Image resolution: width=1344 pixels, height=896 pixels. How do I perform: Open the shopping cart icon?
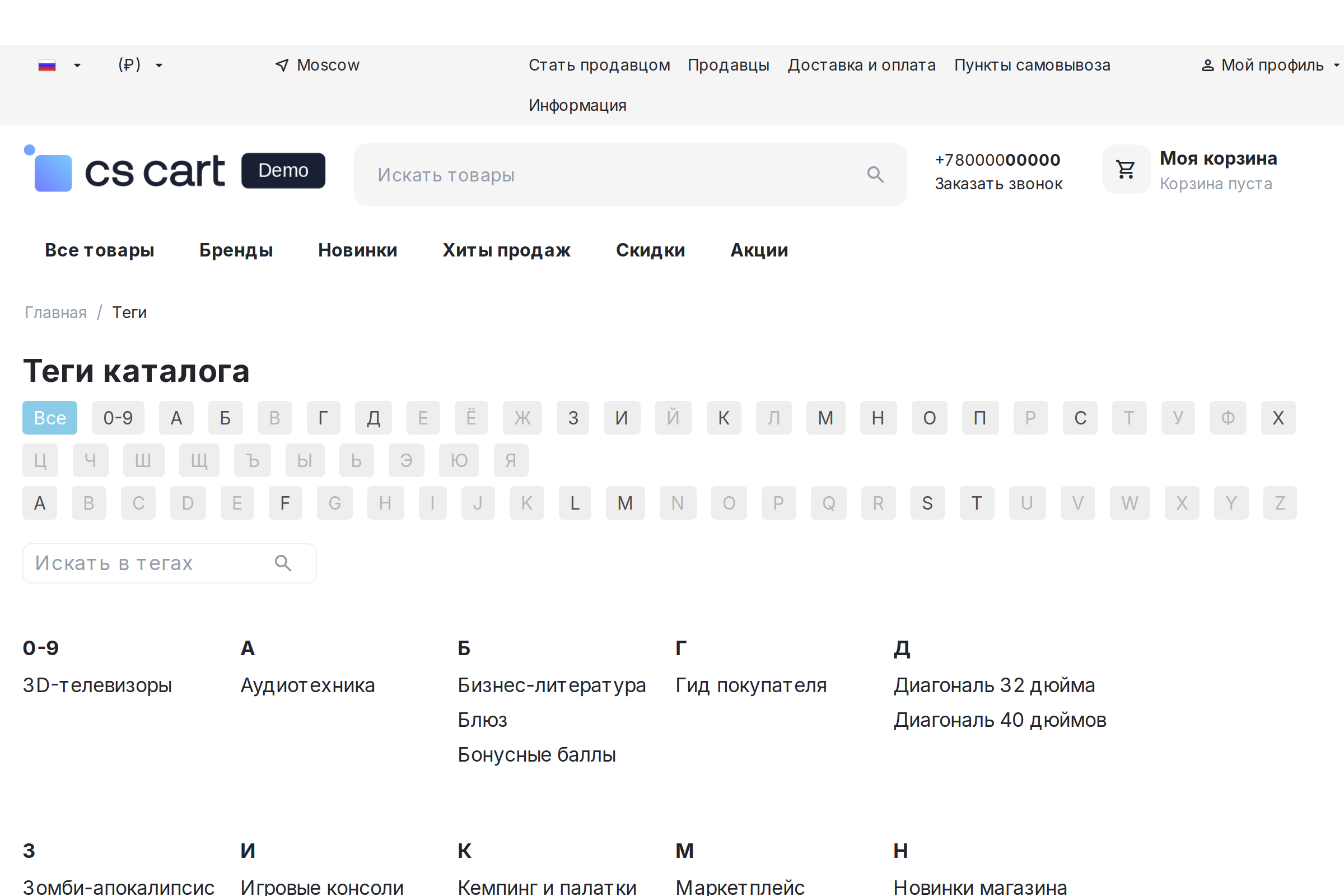1126,169
